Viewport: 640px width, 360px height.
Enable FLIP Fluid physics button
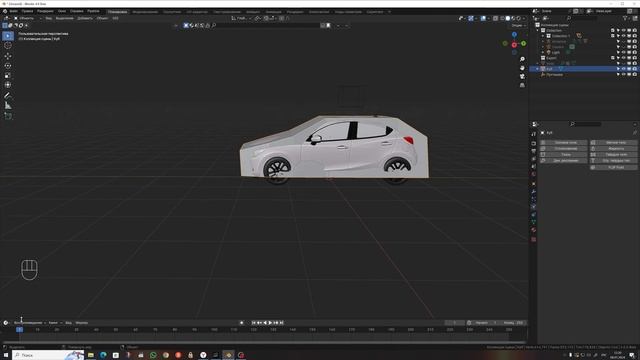coord(613,167)
